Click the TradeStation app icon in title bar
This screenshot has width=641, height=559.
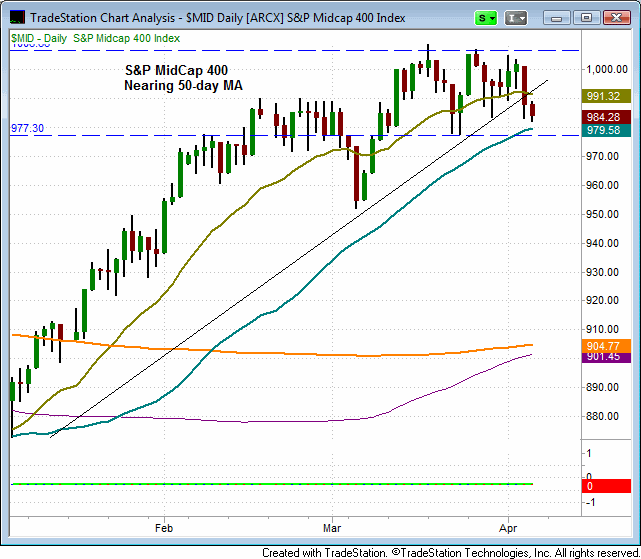tap(15, 18)
